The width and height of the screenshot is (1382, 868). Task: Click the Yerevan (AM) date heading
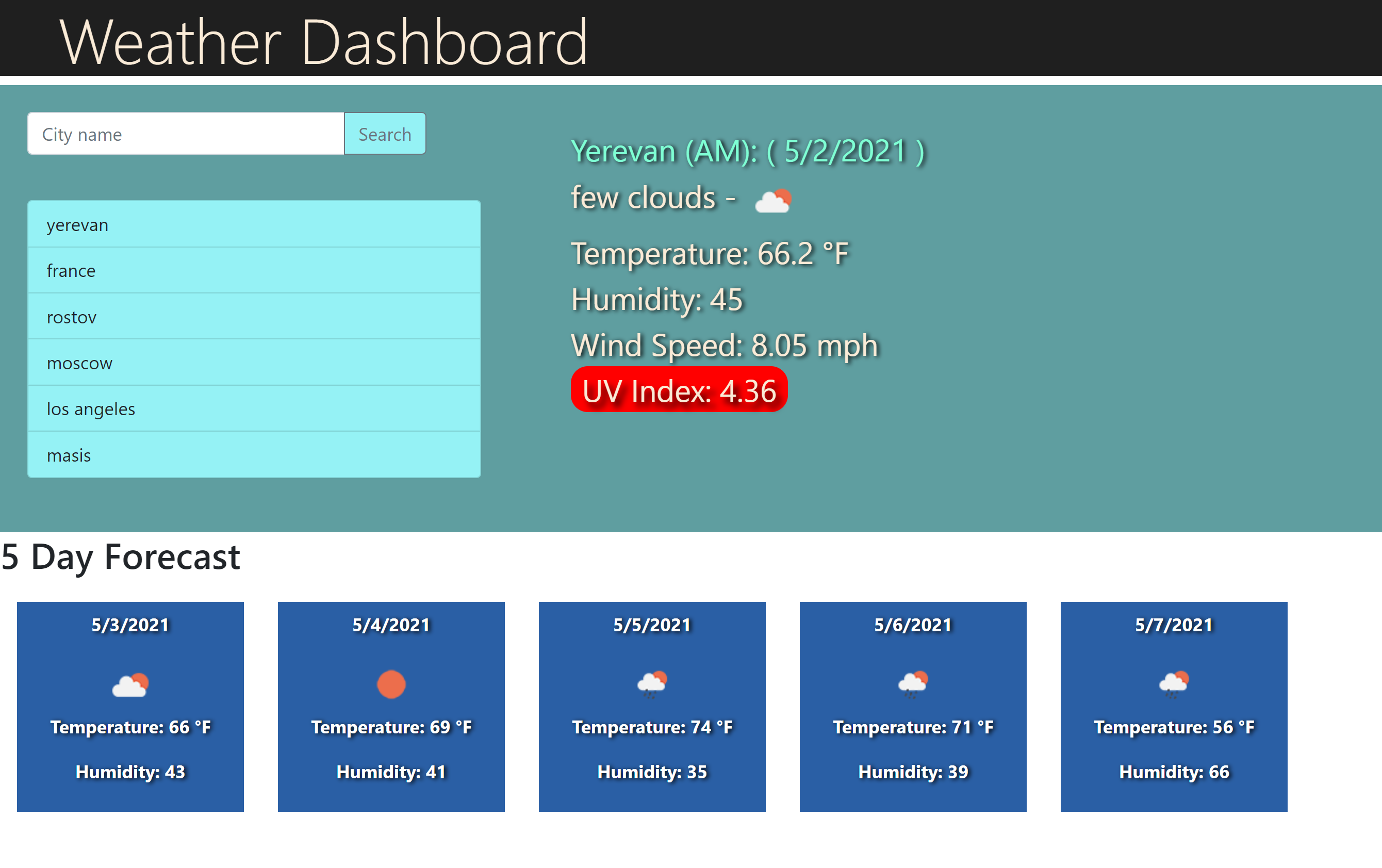coord(747,152)
